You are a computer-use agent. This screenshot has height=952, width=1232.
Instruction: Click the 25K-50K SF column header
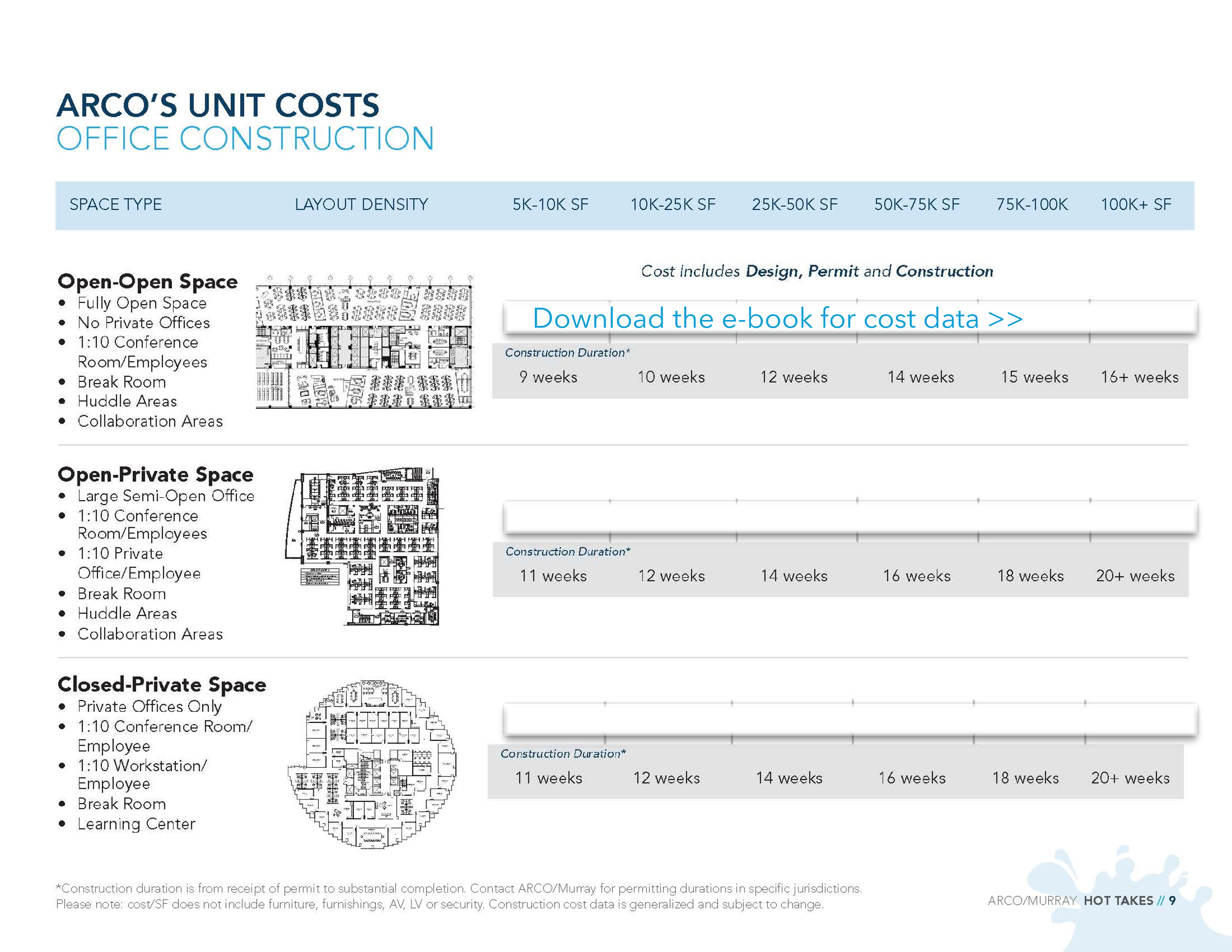coord(795,204)
